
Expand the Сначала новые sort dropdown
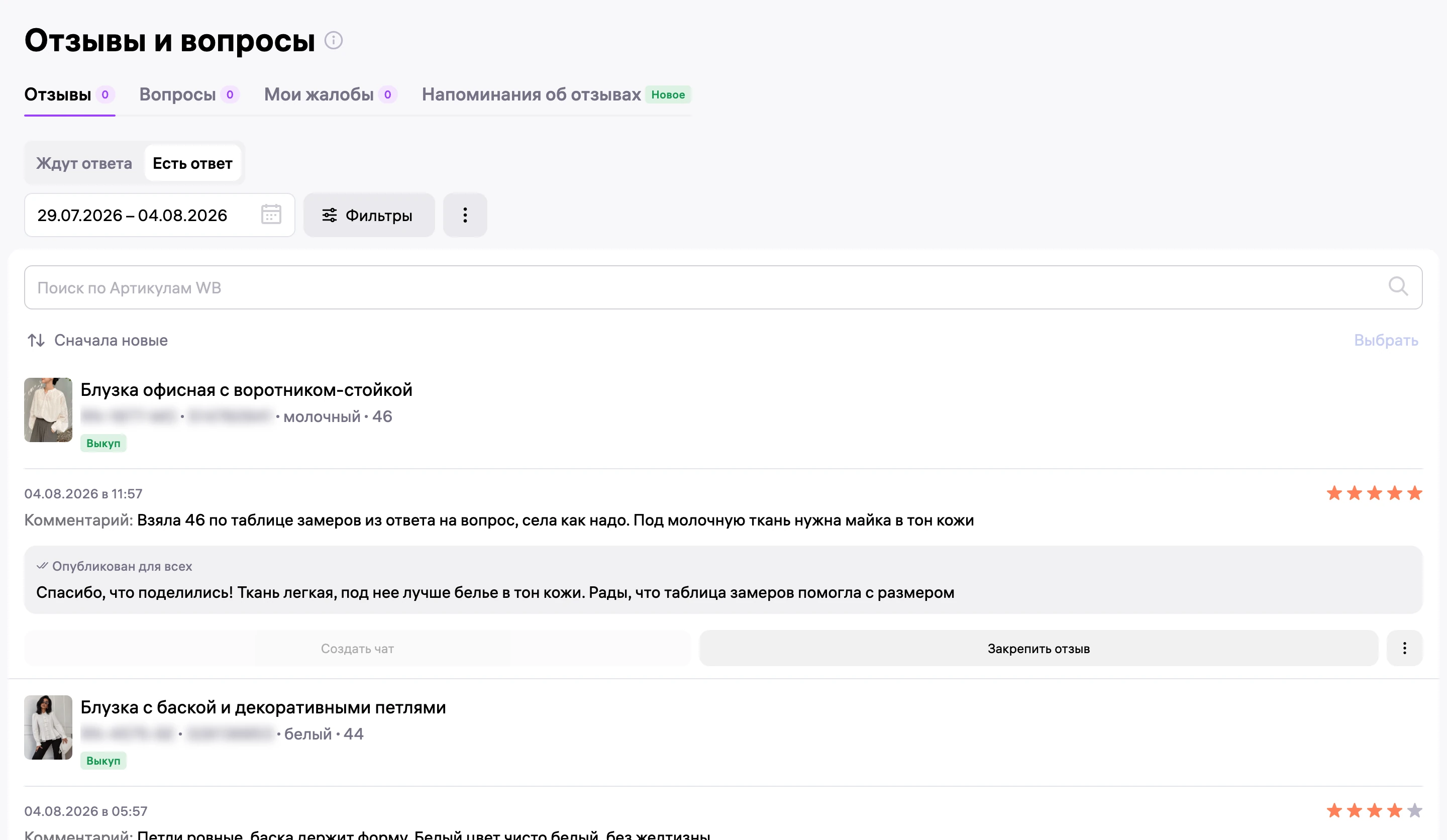pyautogui.click(x=97, y=341)
